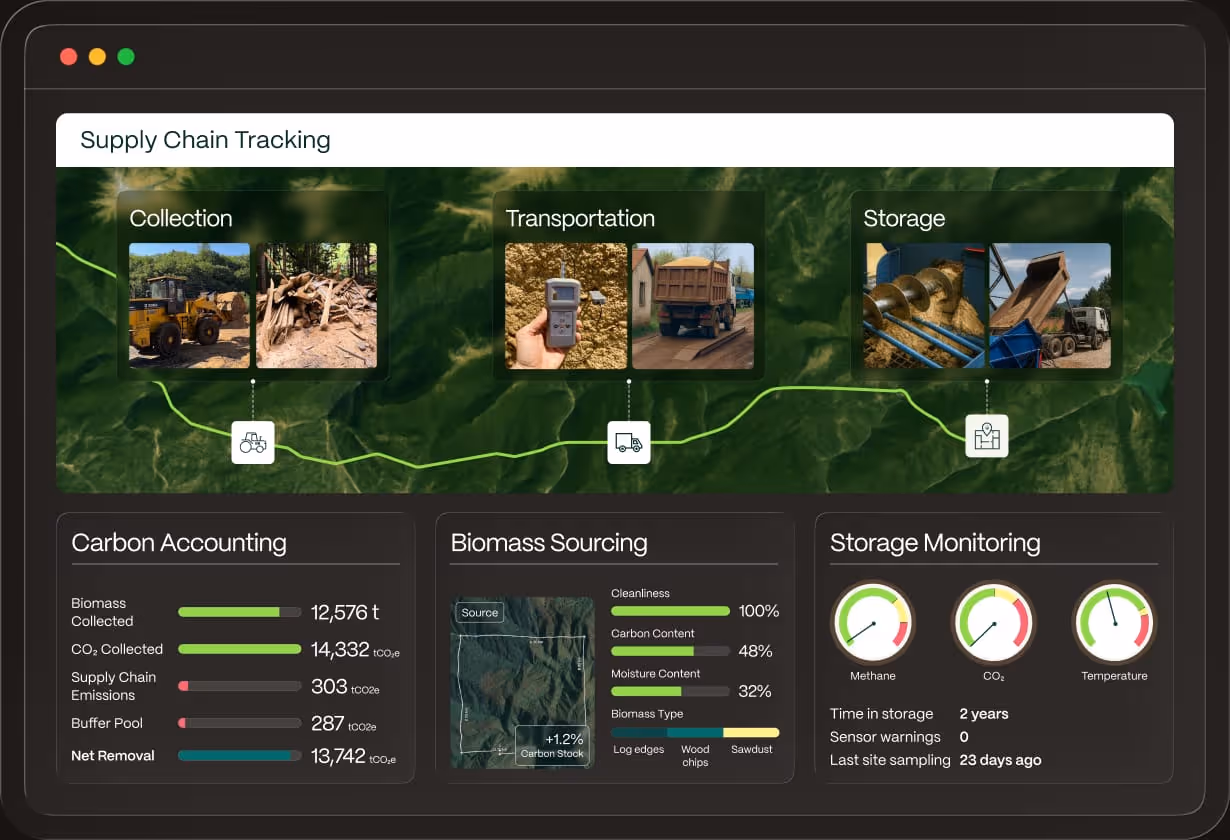Viewport: 1230px width, 840px height.
Task: Click the 303 tCO2e emissions value
Action: [345, 687]
